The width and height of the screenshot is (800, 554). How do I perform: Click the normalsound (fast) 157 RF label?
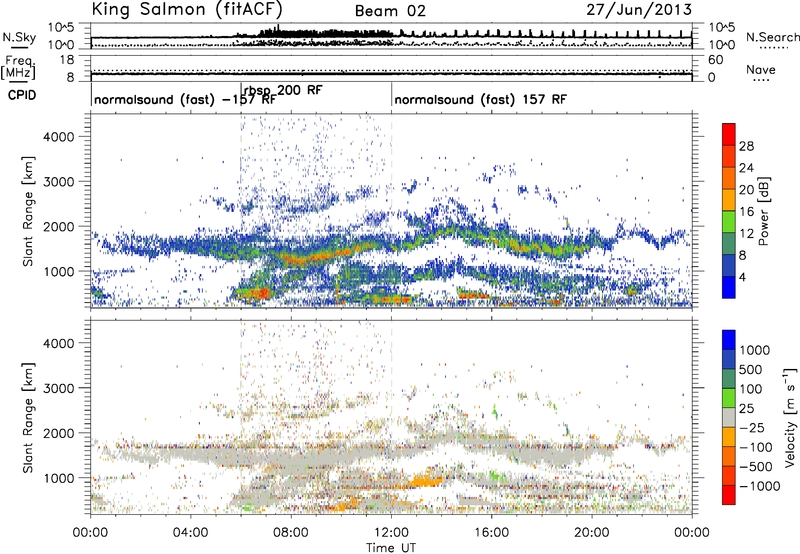tap(481, 99)
